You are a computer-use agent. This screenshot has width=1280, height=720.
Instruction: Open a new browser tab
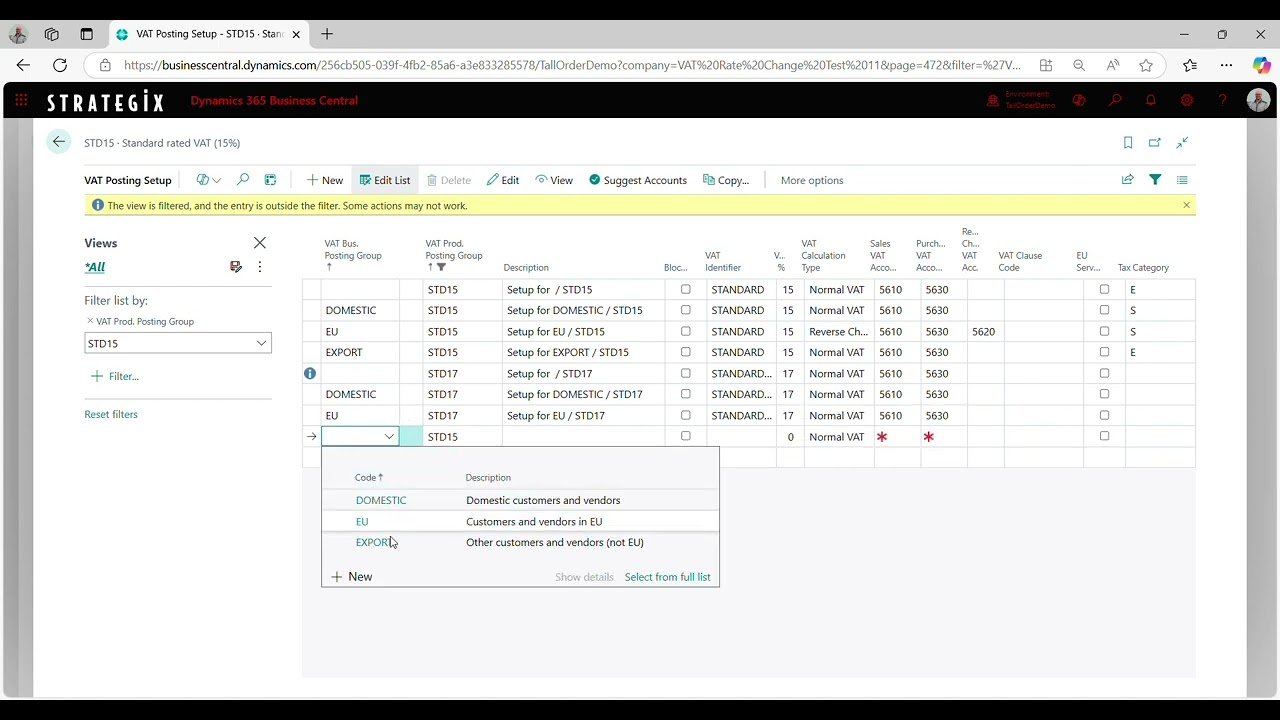coord(327,34)
